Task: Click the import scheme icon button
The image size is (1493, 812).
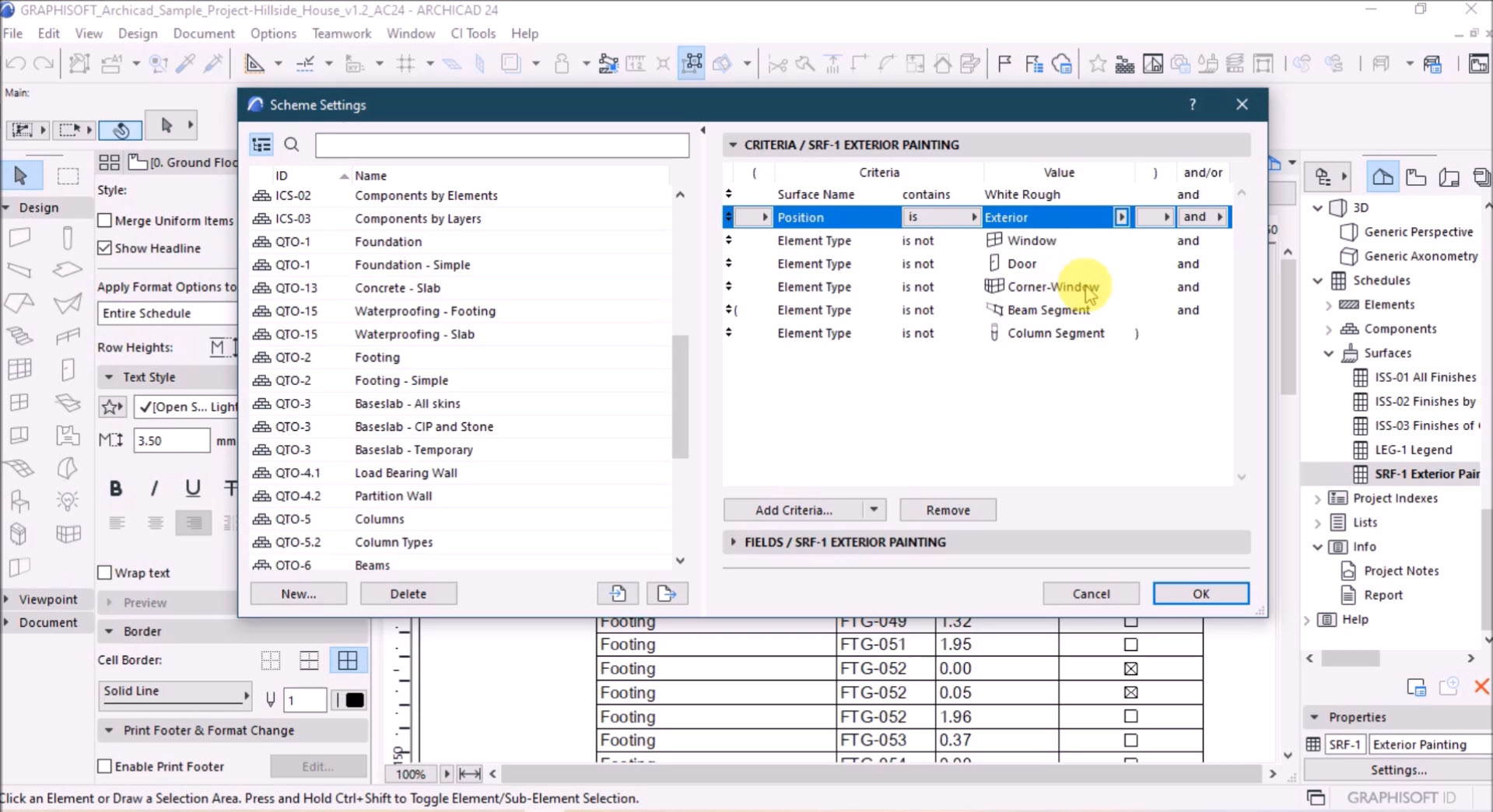Action: tap(618, 593)
